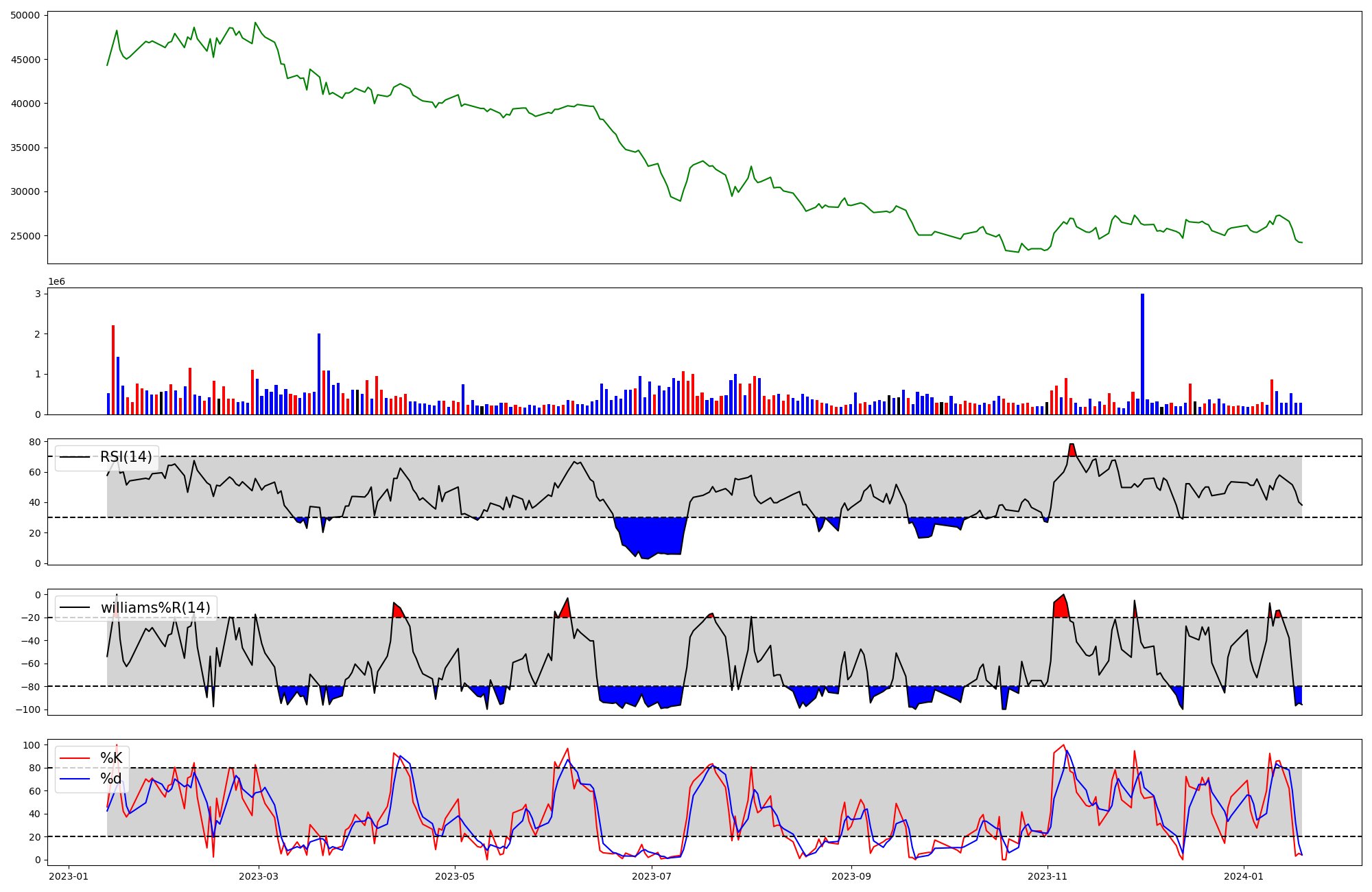Click the williams%R(14) legend label

(x=155, y=608)
